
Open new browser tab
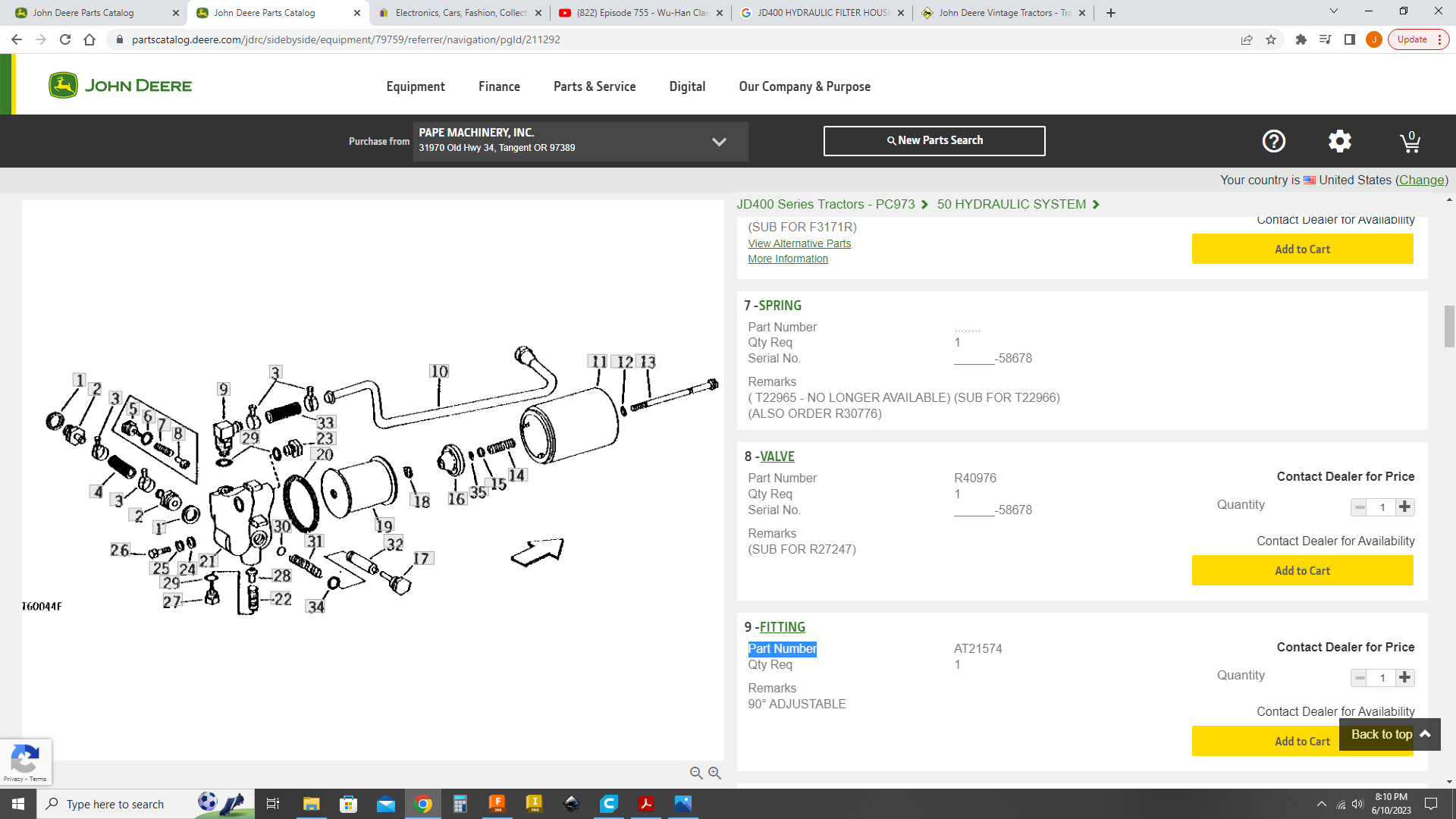1111,13
